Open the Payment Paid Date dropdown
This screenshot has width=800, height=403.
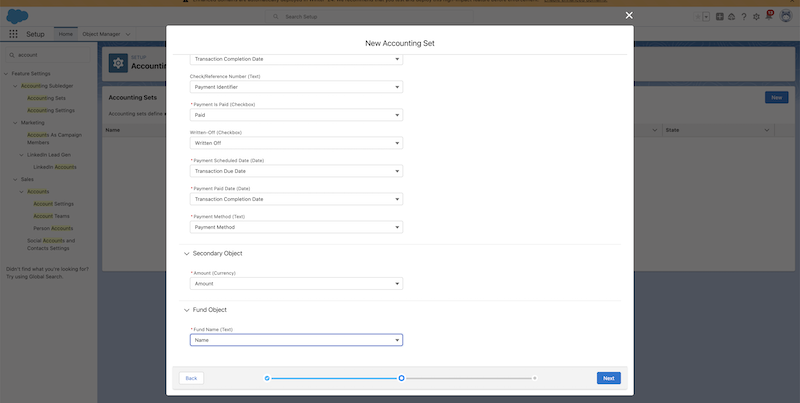tap(296, 199)
